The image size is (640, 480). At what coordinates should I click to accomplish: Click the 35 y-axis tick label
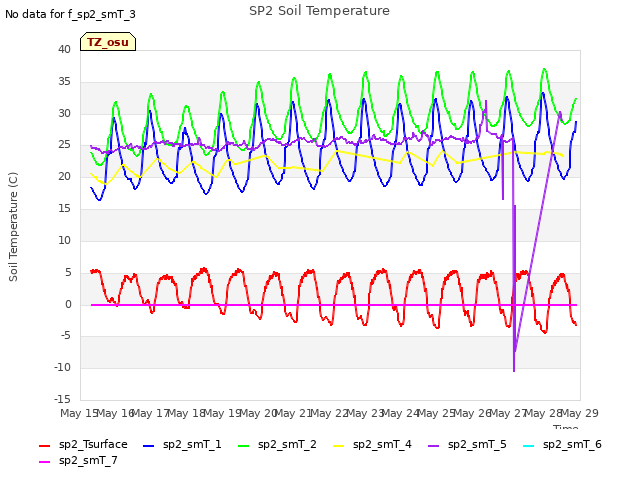tap(64, 81)
